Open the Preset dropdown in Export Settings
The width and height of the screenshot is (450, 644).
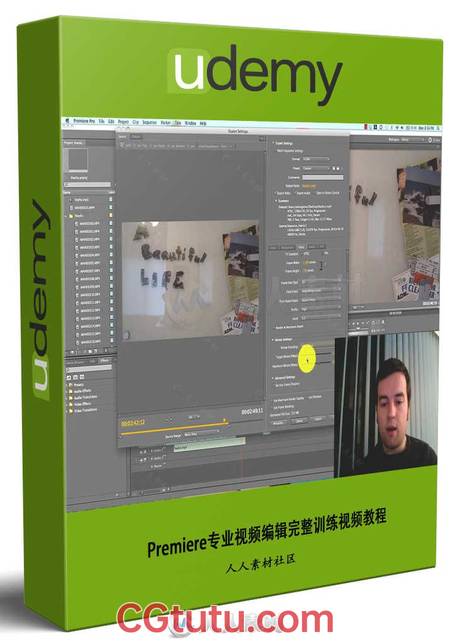pos(316,168)
